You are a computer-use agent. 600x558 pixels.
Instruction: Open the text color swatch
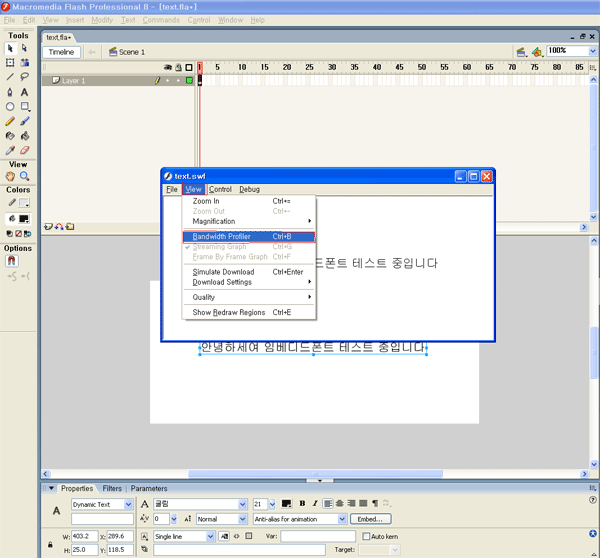click(x=286, y=504)
